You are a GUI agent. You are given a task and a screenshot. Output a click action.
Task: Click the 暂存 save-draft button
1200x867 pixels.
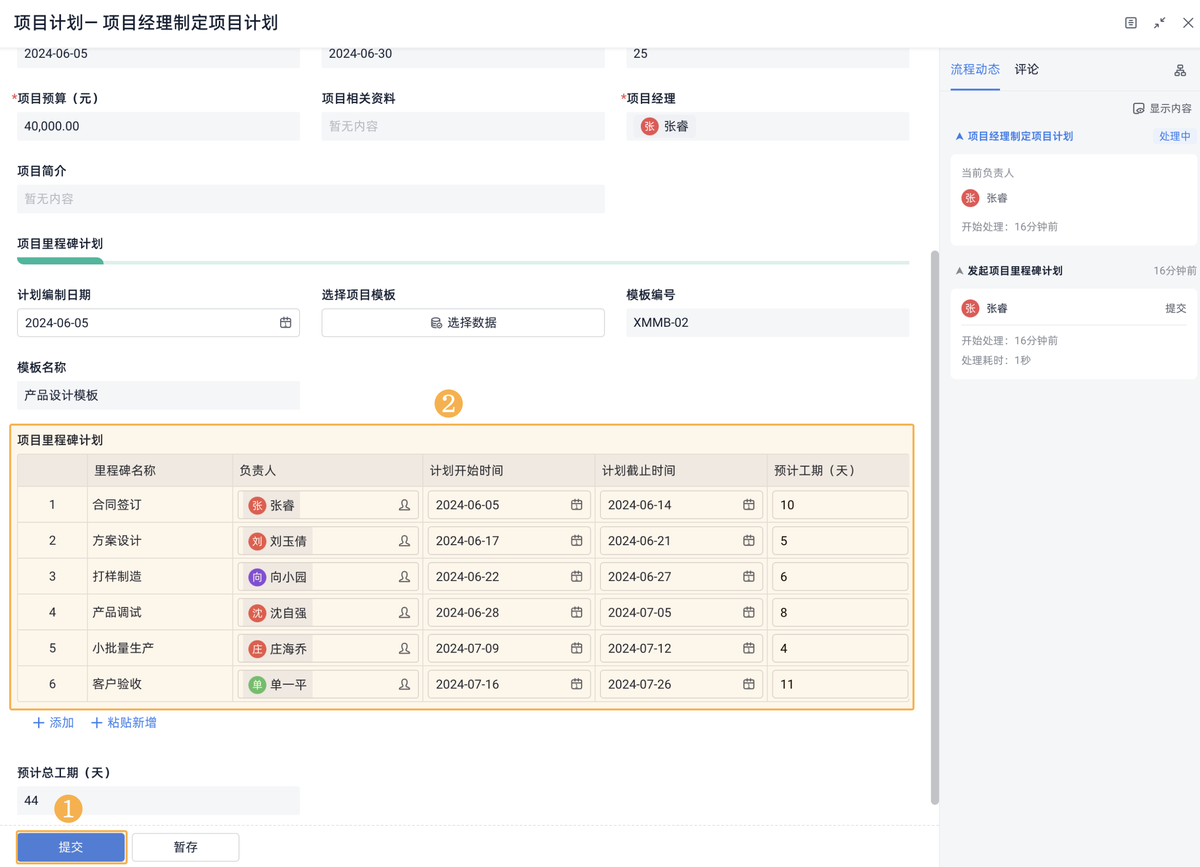pos(185,846)
